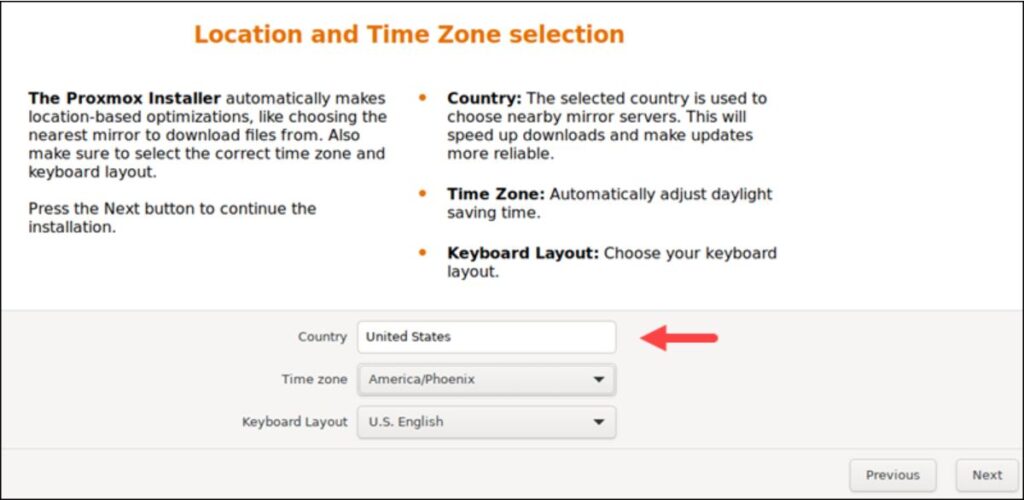Click the orange bullet beside Time Zone description
The height and width of the screenshot is (500, 1024).
[423, 193]
